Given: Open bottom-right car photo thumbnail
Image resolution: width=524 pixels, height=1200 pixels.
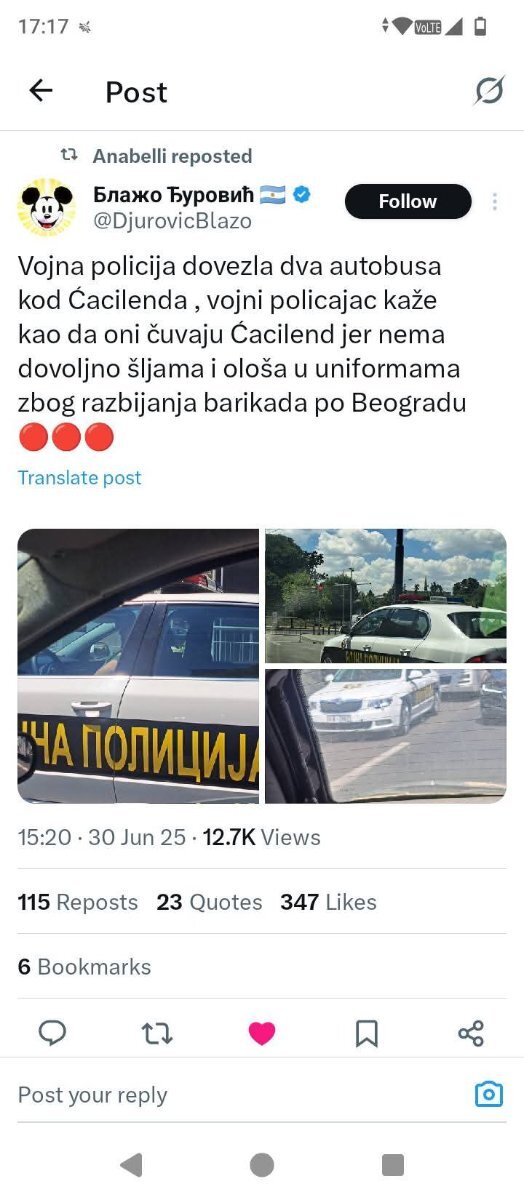Looking at the screenshot, I should coord(386,736).
